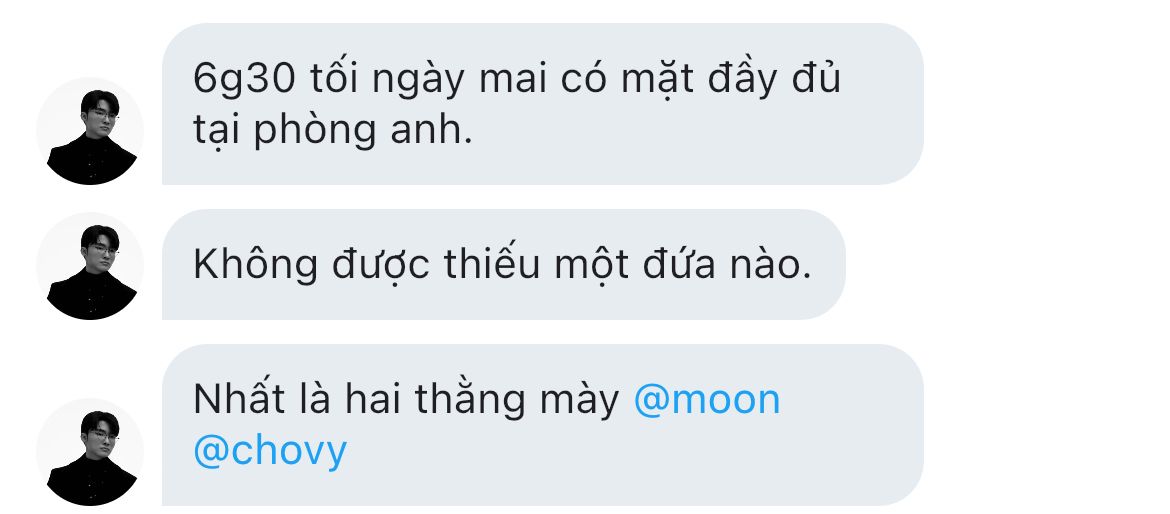
Task: Click the "tại phòng anh." text line
Action: 333,131
